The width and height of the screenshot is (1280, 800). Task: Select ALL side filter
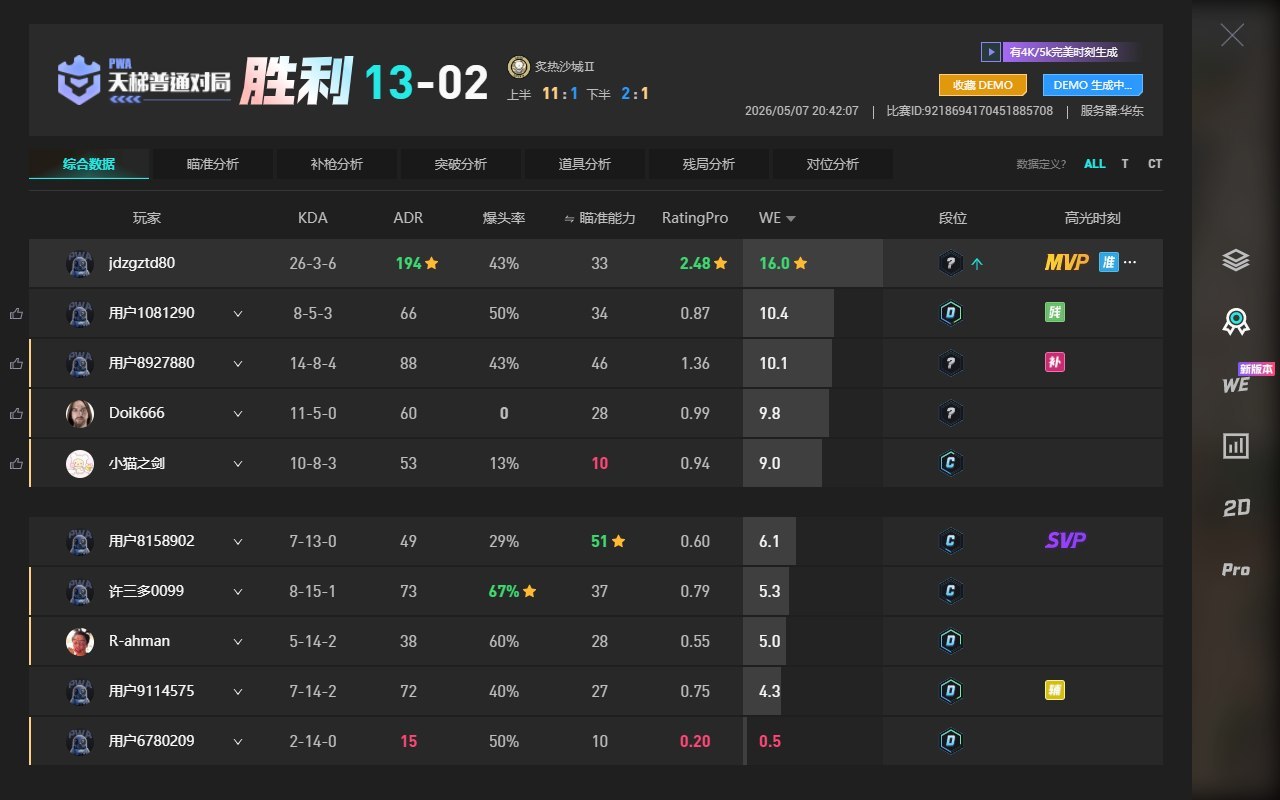[1095, 164]
